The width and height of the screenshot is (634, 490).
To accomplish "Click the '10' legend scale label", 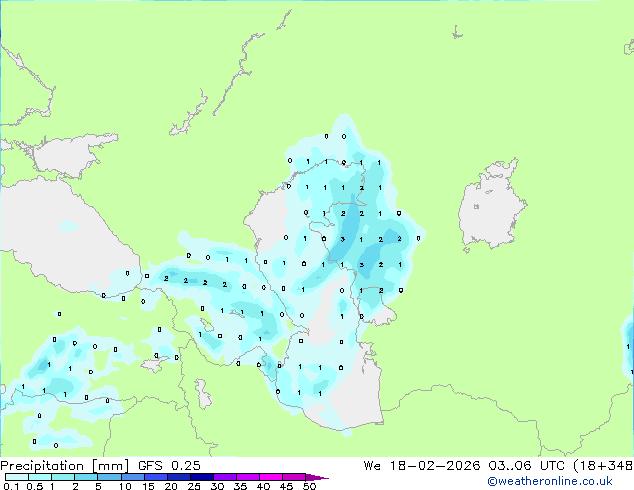I will coord(125,486).
